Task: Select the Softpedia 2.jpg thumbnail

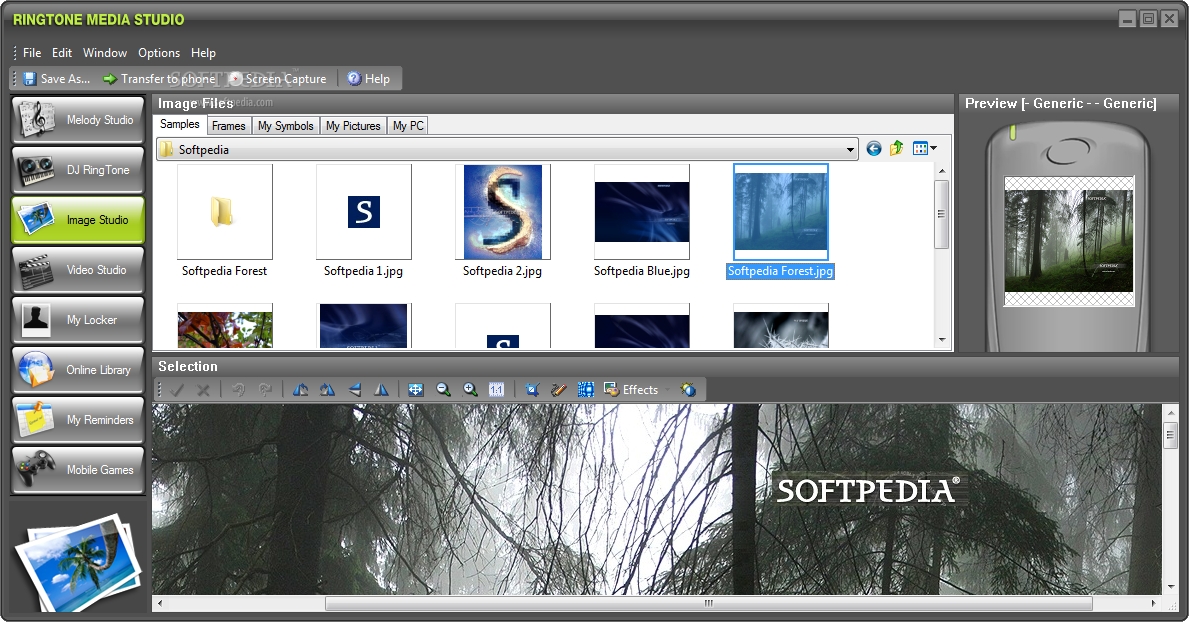Action: (x=503, y=212)
